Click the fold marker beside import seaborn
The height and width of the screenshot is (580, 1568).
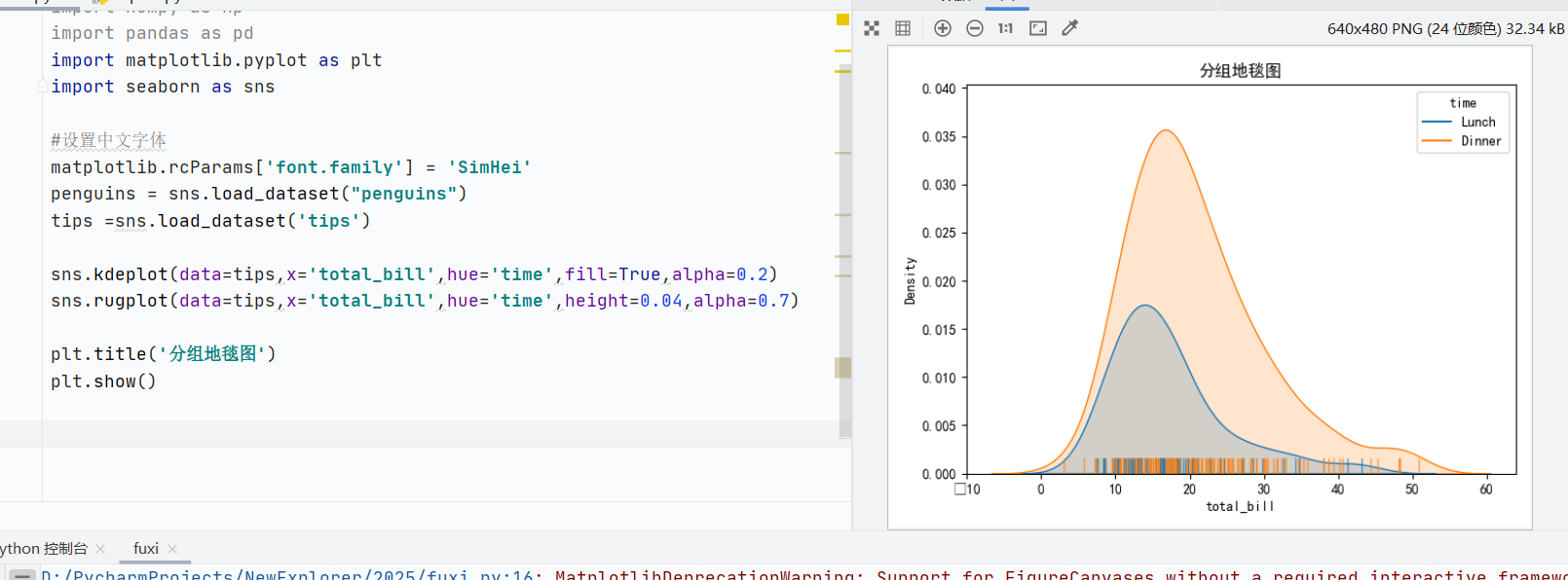point(42,87)
